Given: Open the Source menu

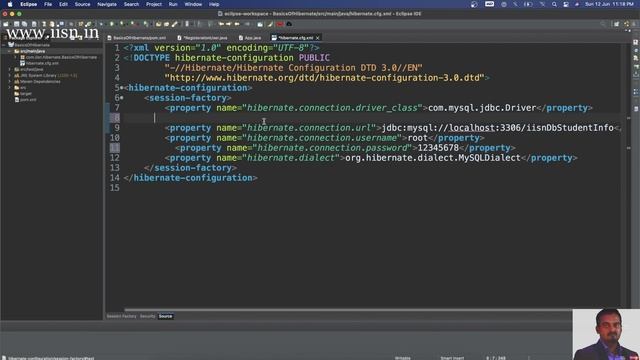Looking at the screenshot, I should (82, 4).
